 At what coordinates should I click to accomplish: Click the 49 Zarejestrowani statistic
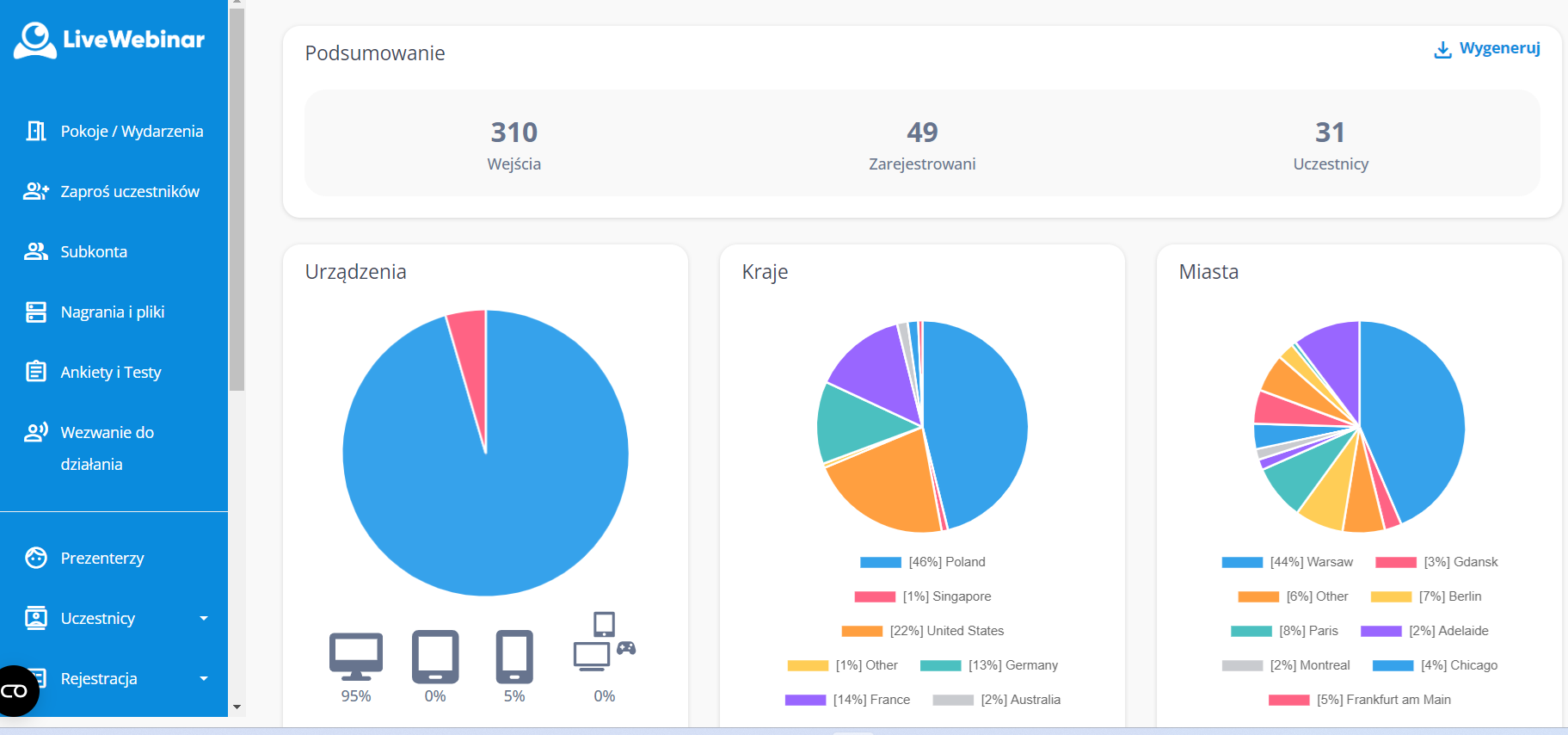point(922,144)
